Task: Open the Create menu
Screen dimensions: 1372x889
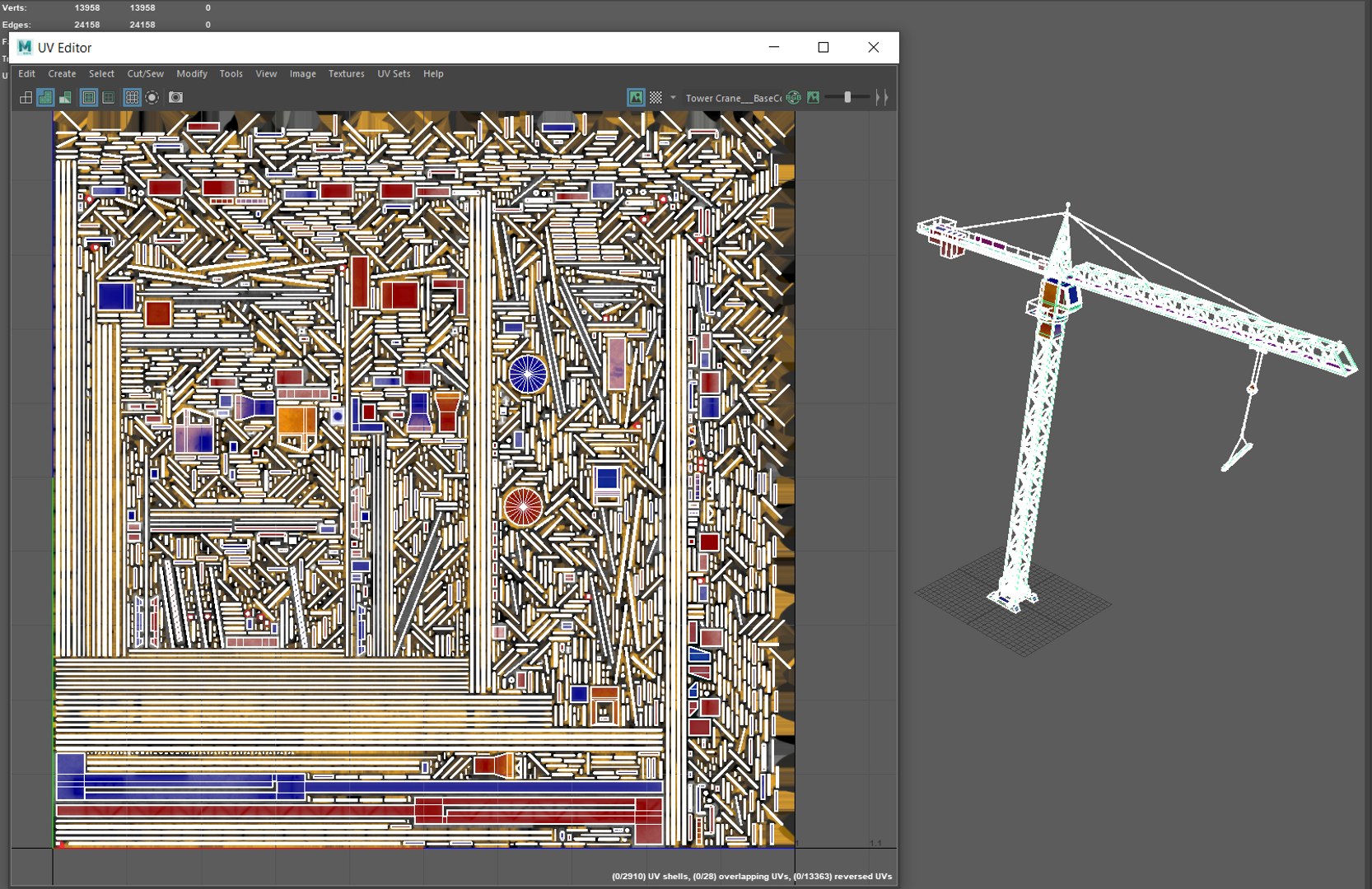Action: (x=62, y=74)
